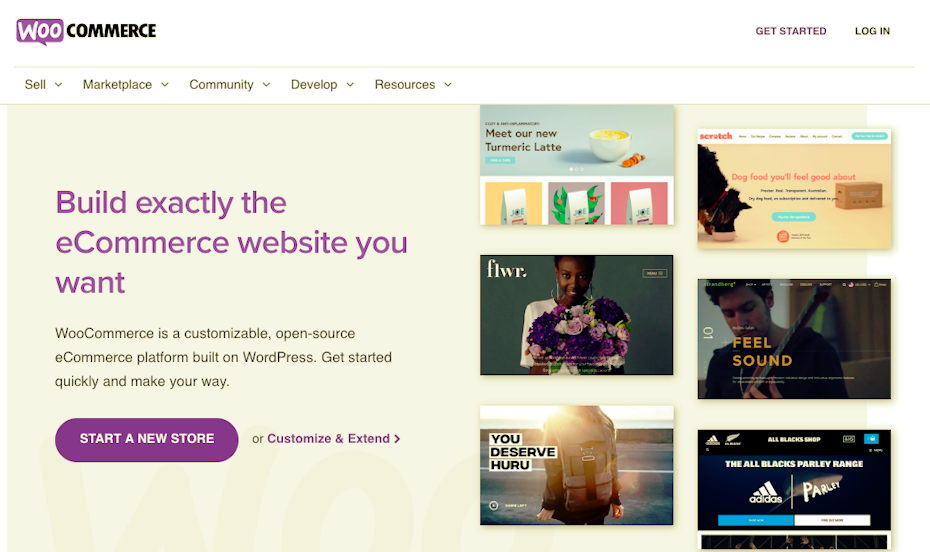This screenshot has height=552, width=930.
Task: Click the play icon on the Huru showcase
Action: [x=494, y=506]
